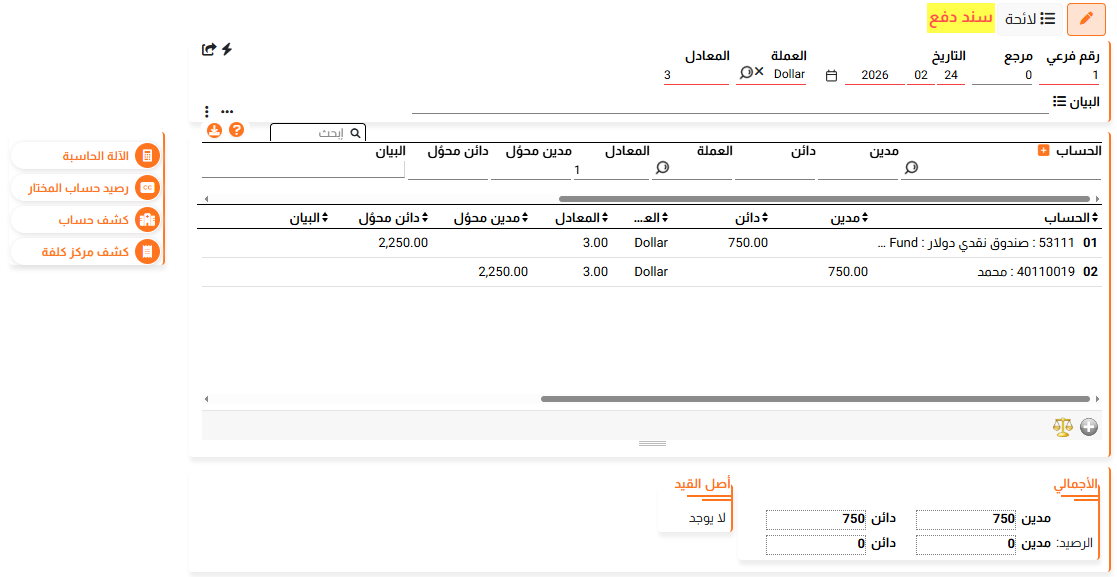The image size is (1117, 577).
Task: Open the الآلة الحاسبة calculator button
Action: 86,156
